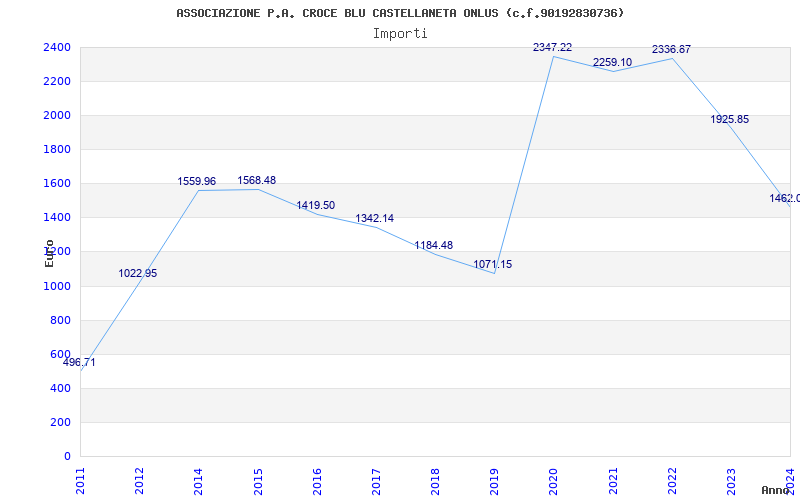This screenshot has width=800, height=500.
Task: Click the 2400 y-axis value
Action: [x=57, y=47]
